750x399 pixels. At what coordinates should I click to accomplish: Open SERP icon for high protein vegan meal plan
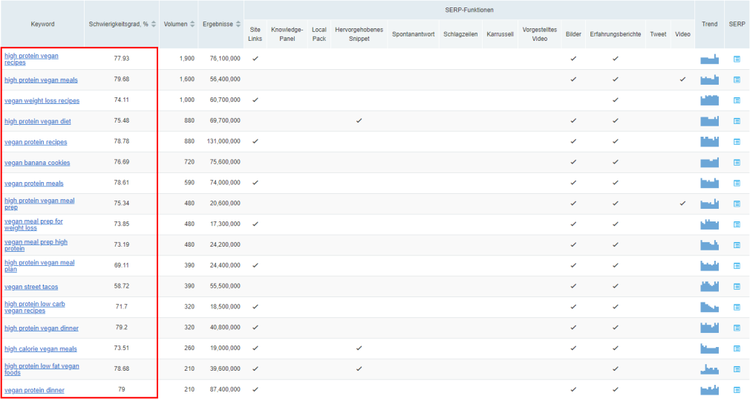click(x=737, y=266)
